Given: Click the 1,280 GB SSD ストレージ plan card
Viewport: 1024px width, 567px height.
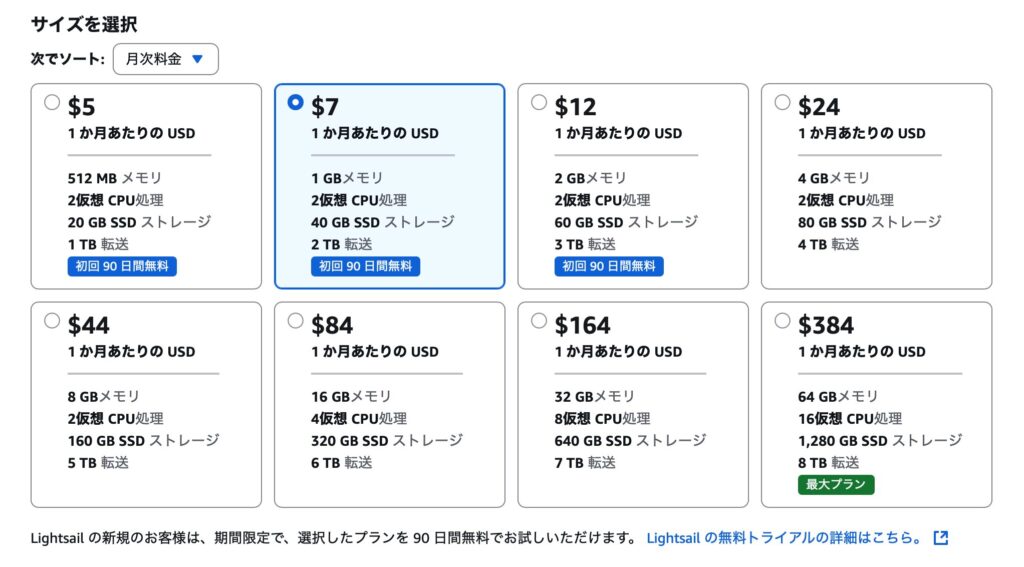Looking at the screenshot, I should [x=876, y=405].
